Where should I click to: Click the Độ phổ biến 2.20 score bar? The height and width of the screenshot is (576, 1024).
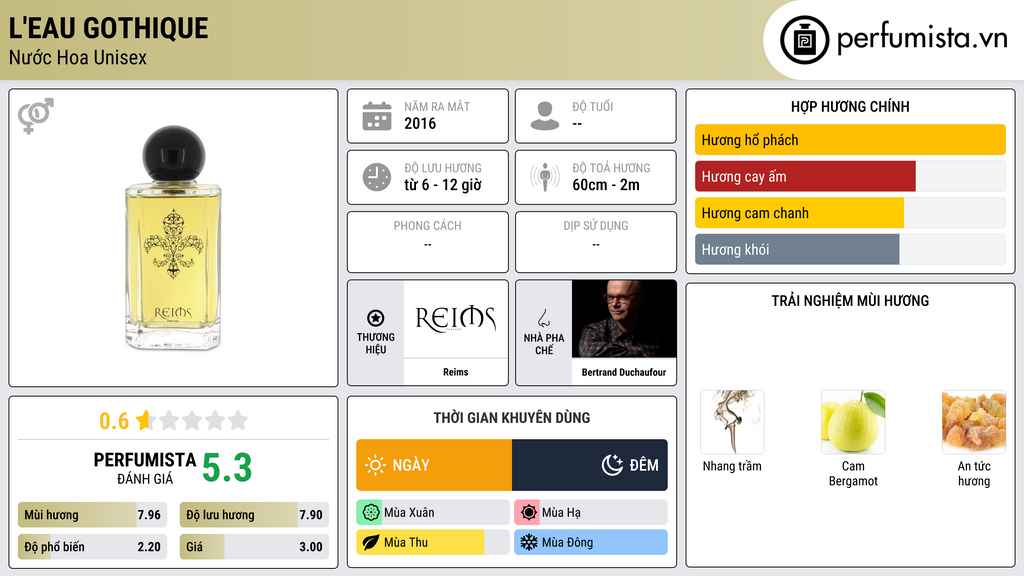[93, 547]
